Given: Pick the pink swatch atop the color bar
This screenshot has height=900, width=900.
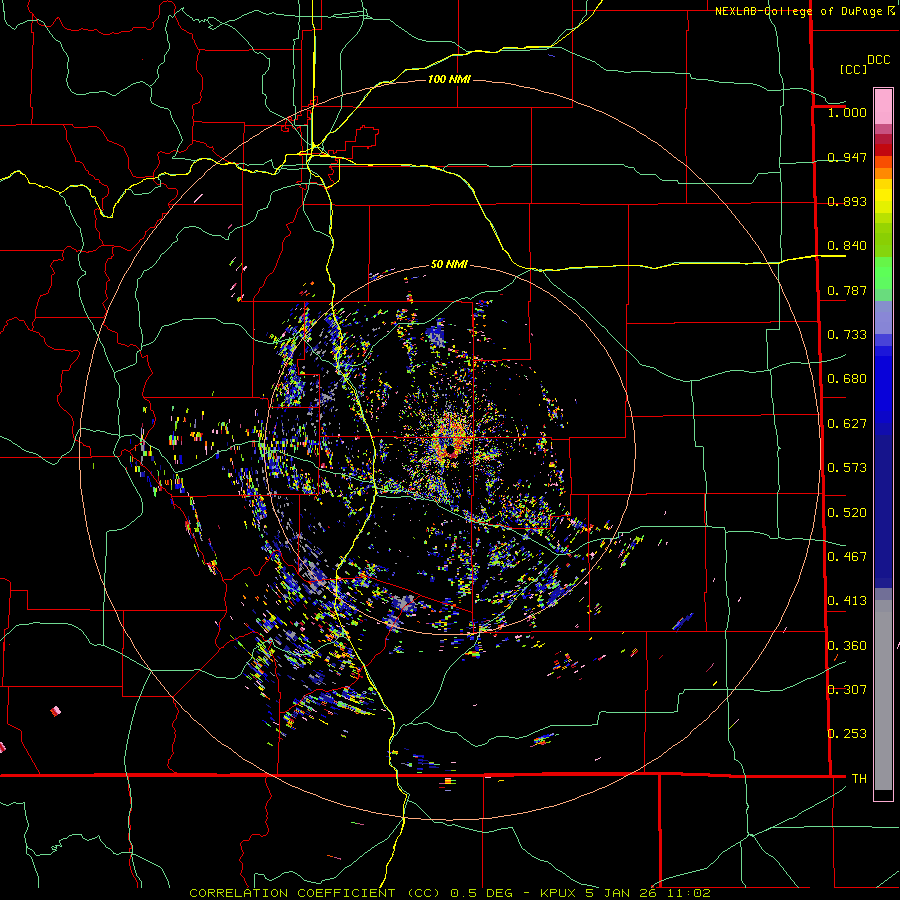Looking at the screenshot, I should (883, 106).
